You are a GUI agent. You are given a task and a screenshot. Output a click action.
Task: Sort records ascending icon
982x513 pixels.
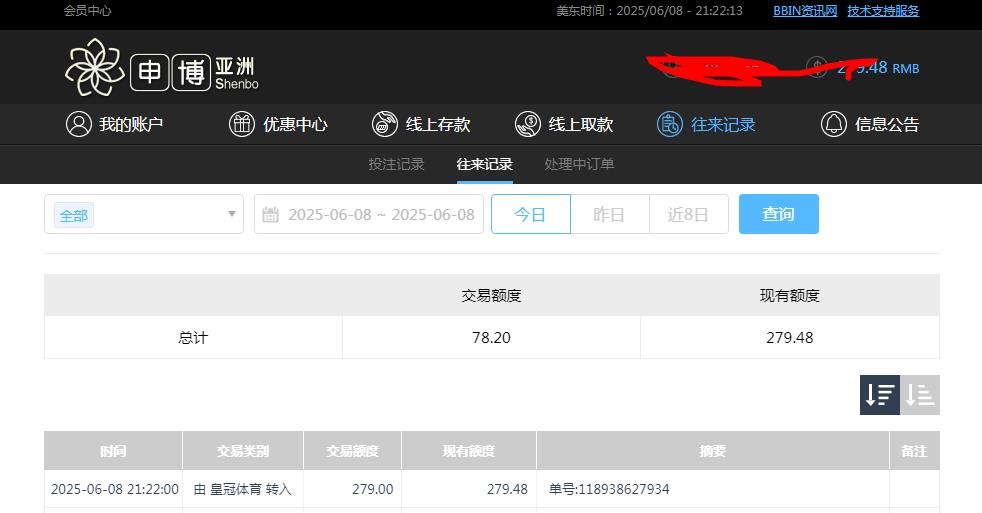(920, 395)
